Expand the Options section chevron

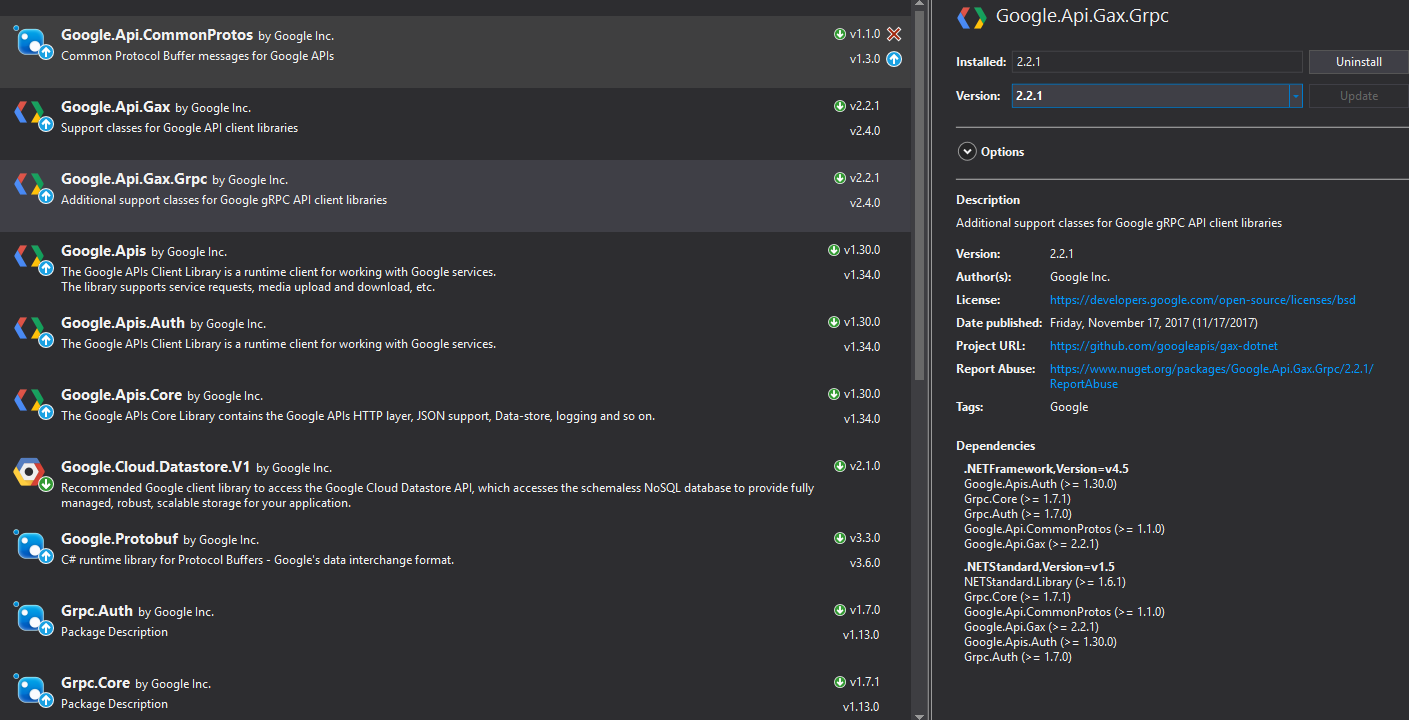(x=967, y=152)
